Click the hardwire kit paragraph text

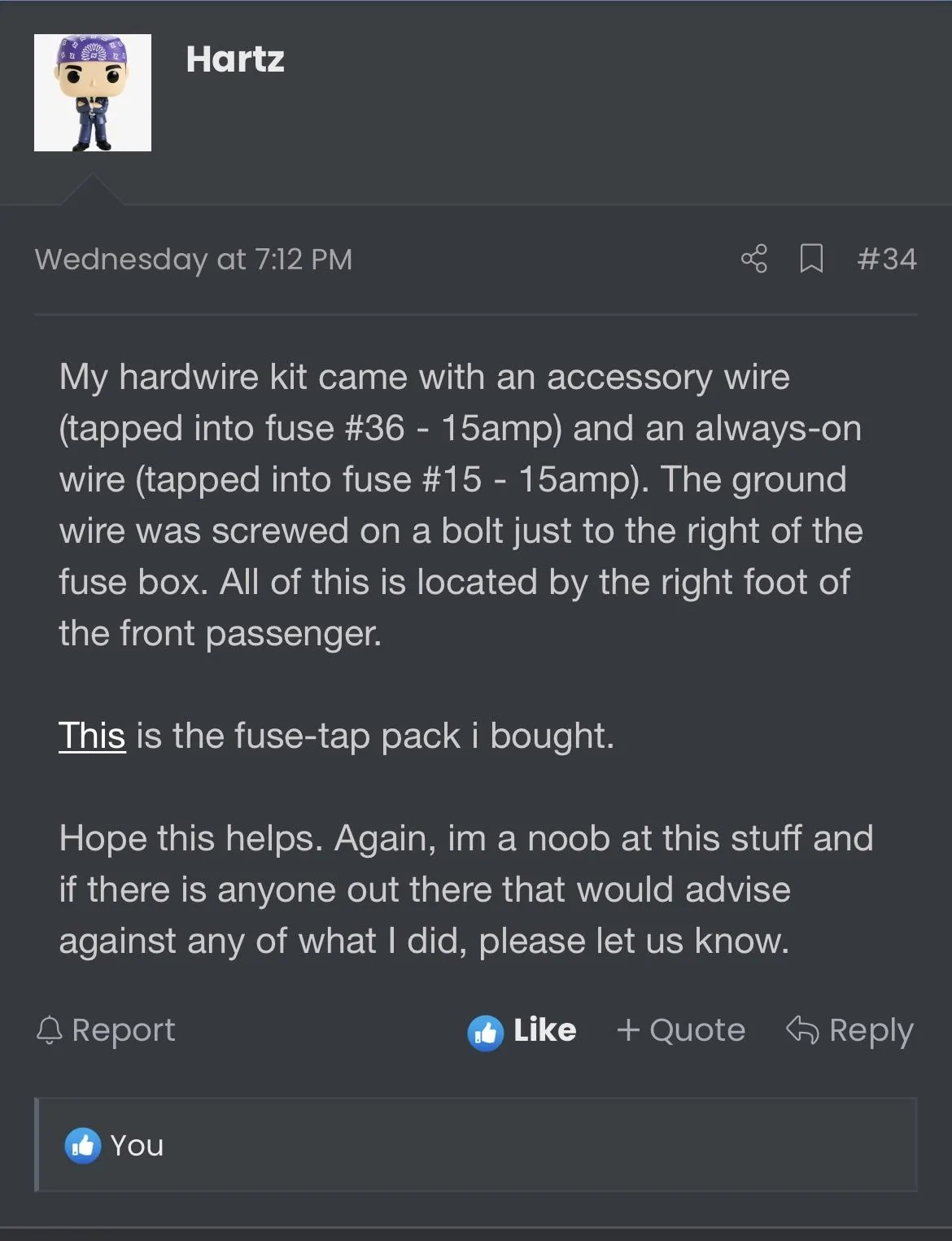click(461, 505)
